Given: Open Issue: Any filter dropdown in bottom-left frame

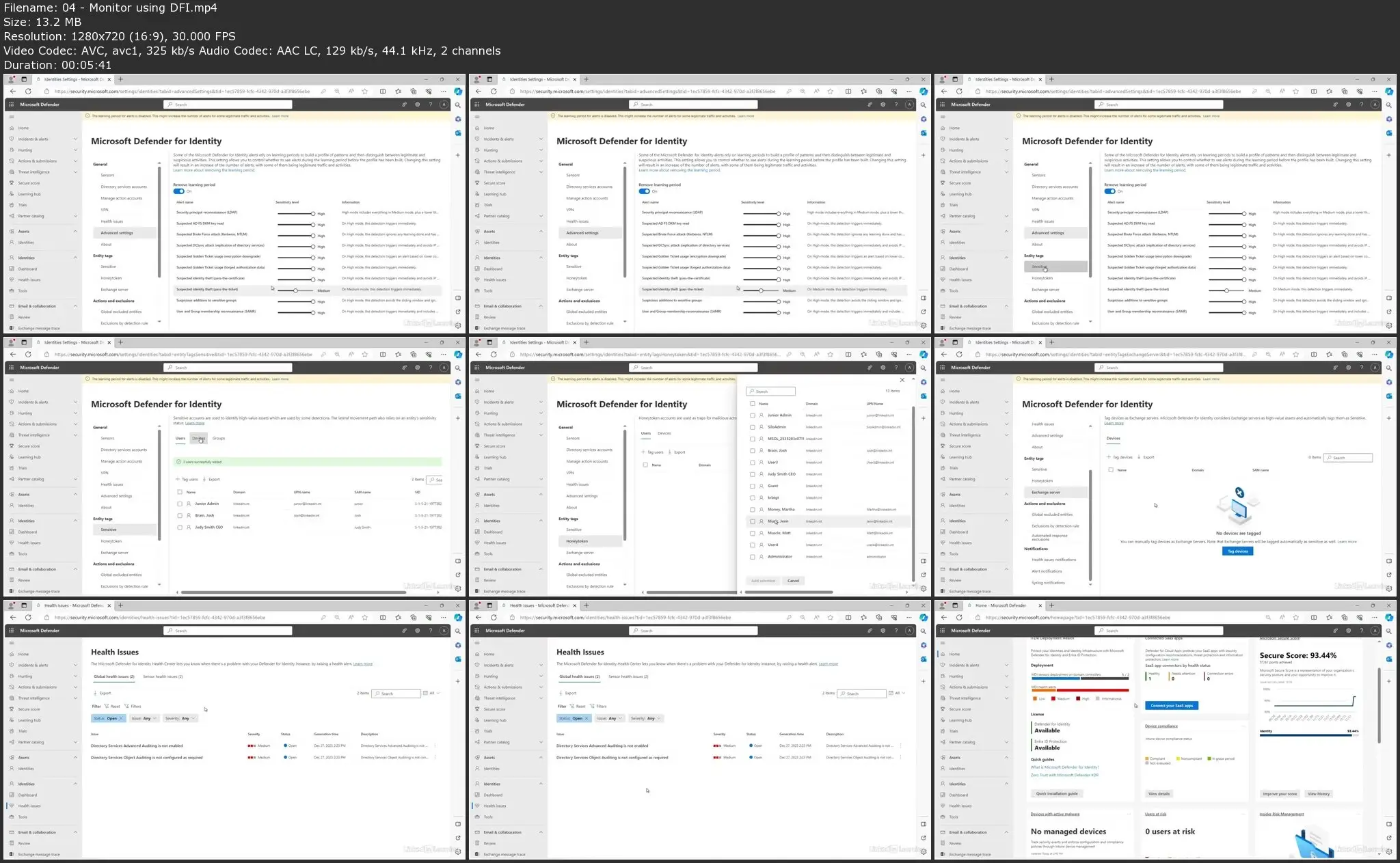Looking at the screenshot, I should tap(144, 718).
